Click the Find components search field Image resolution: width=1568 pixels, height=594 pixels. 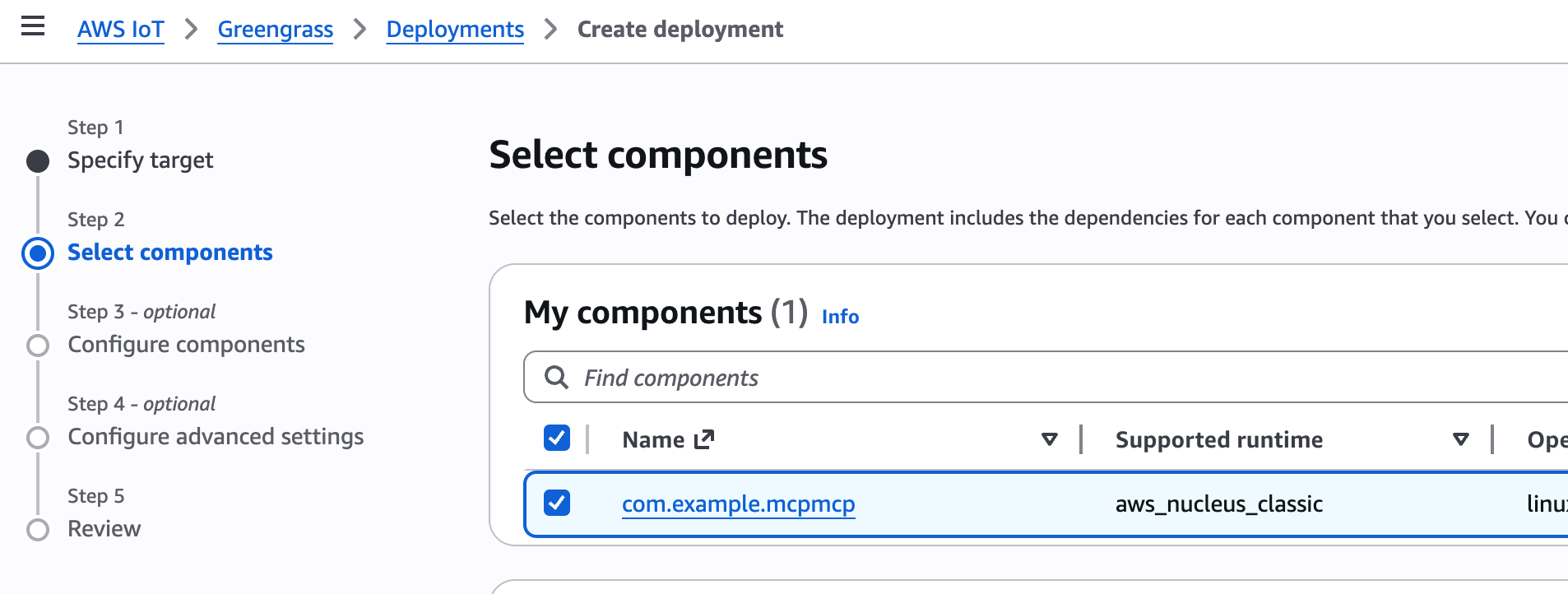1045,378
